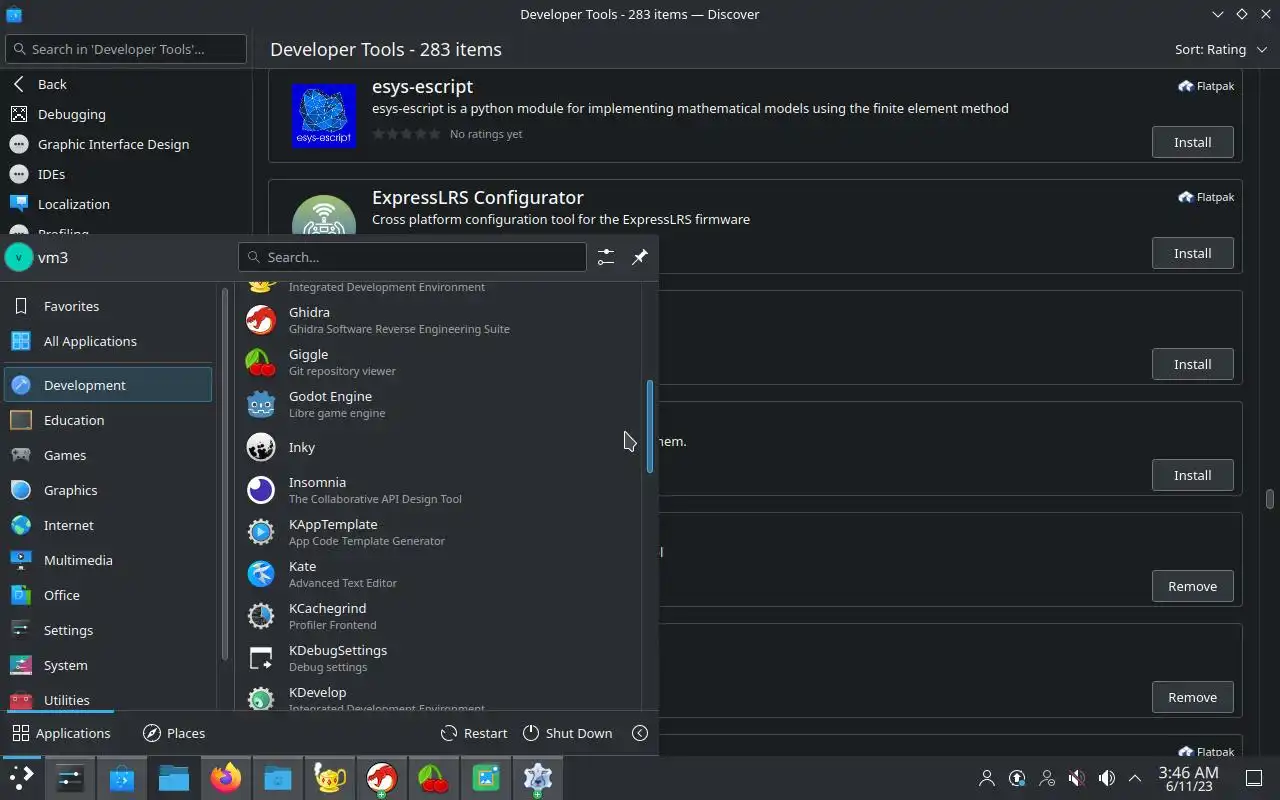Viewport: 1280px width, 800px height.
Task: Click the vm3 user avatar
Action: [x=19, y=257]
